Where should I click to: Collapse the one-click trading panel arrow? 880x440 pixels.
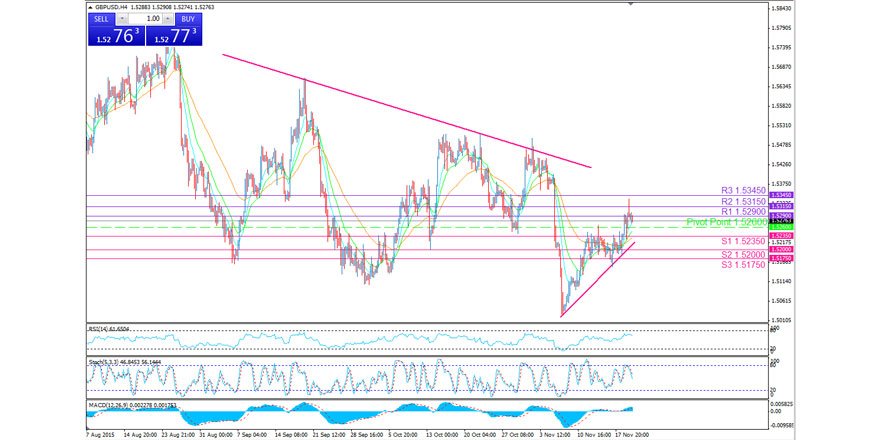pos(90,7)
